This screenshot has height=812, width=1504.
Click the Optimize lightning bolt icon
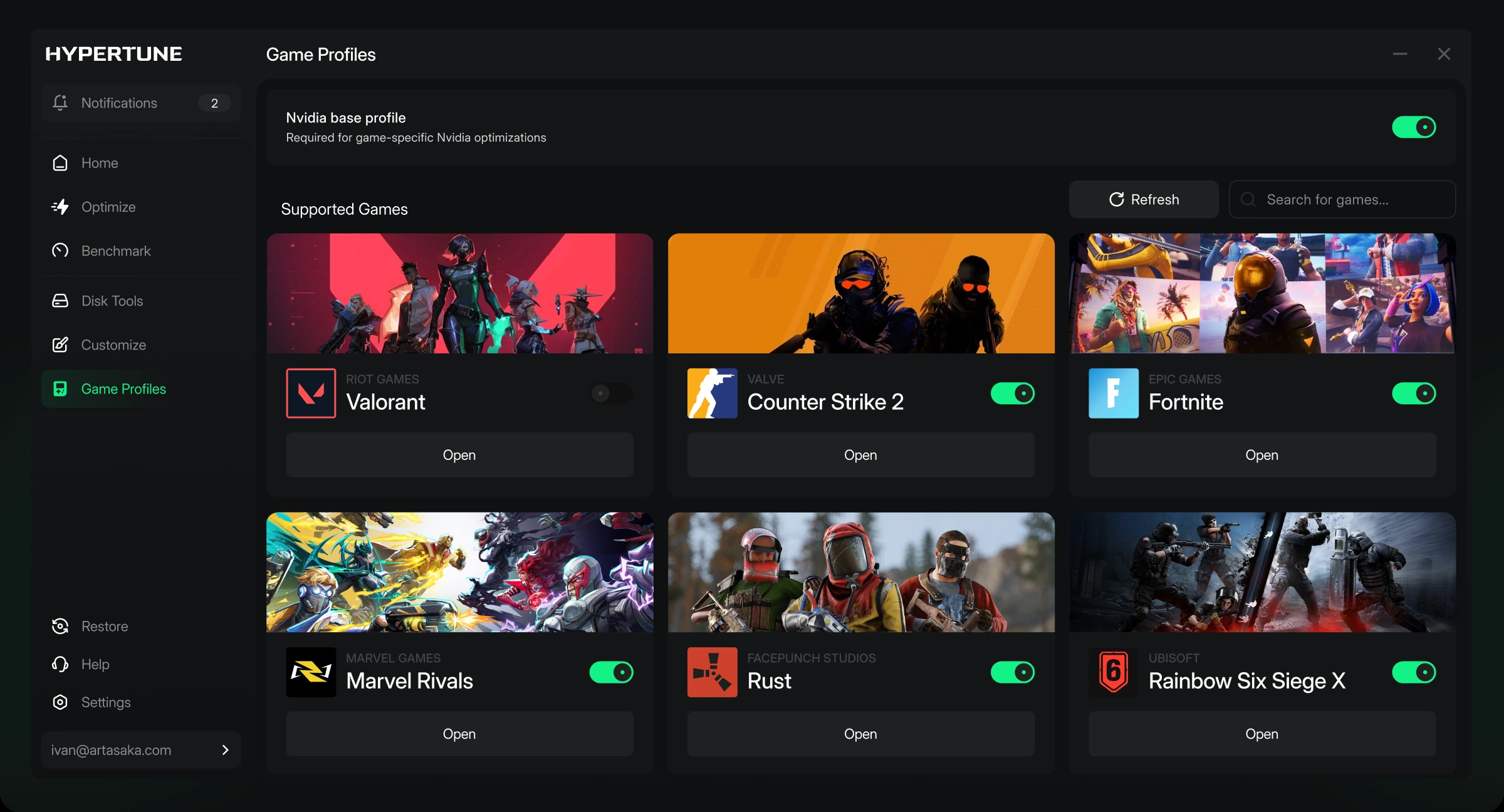tap(60, 207)
